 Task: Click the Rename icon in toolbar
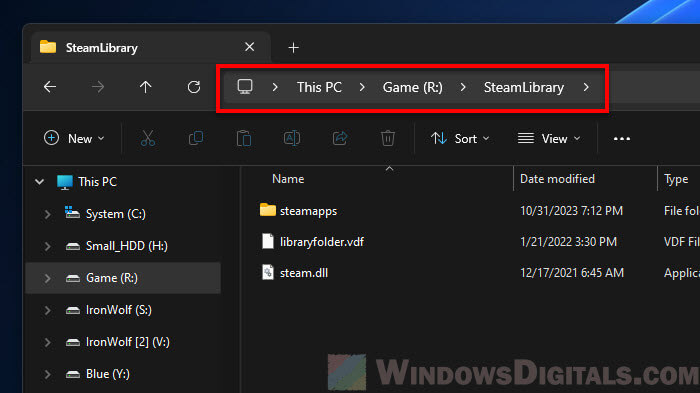pyautogui.click(x=292, y=138)
